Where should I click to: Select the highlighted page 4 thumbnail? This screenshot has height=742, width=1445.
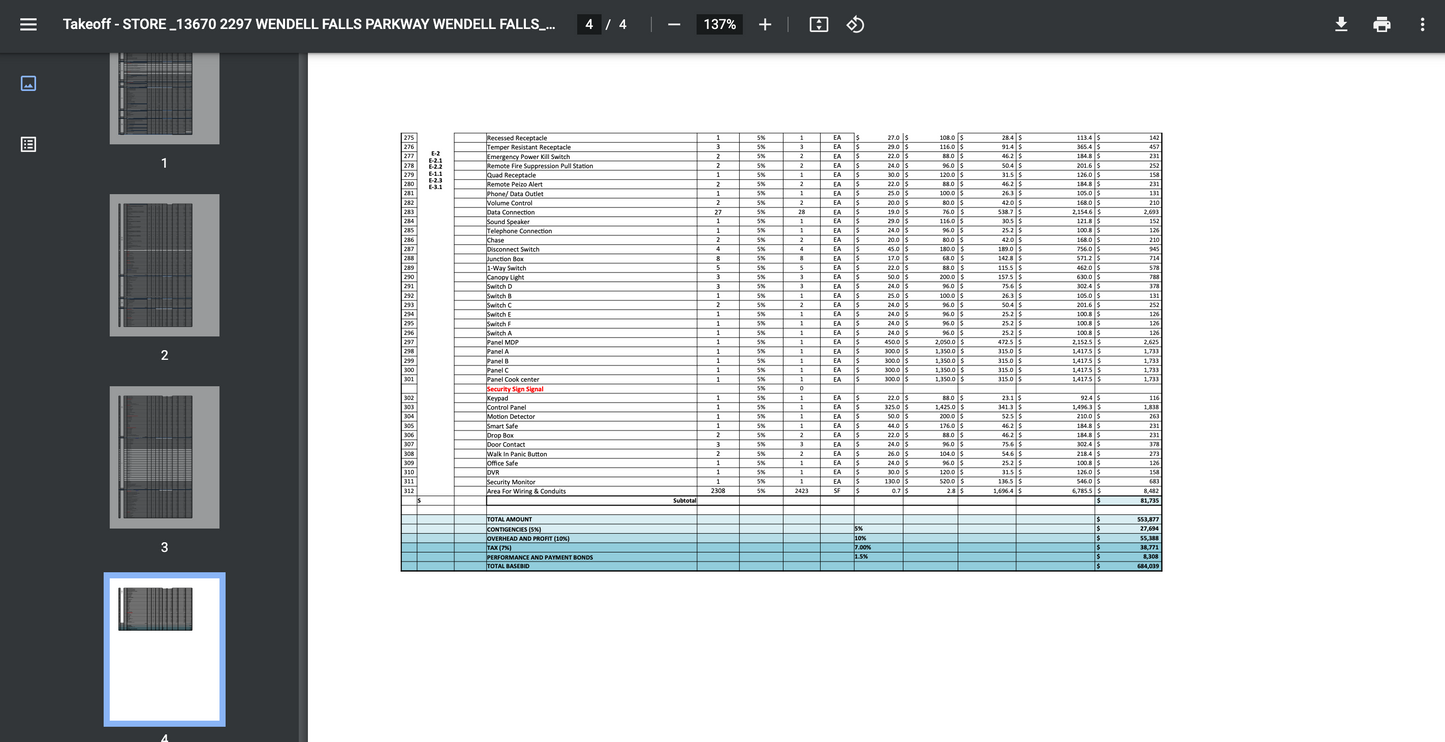tap(164, 648)
